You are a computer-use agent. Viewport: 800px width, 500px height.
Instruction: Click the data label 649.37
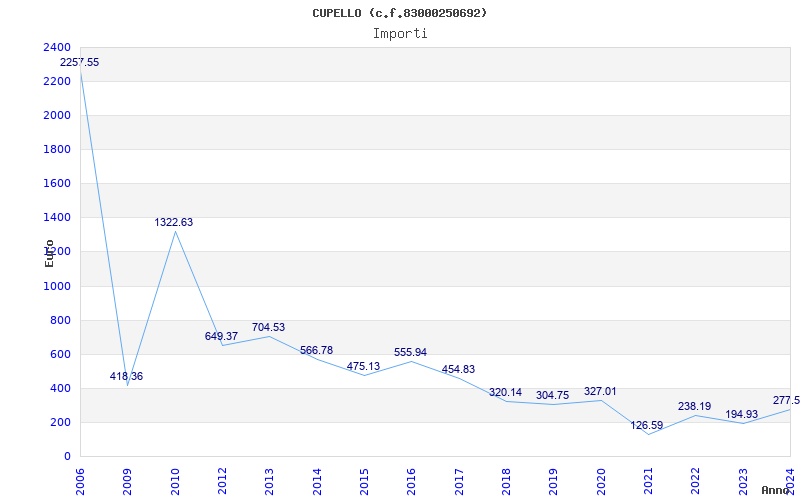[x=221, y=336]
